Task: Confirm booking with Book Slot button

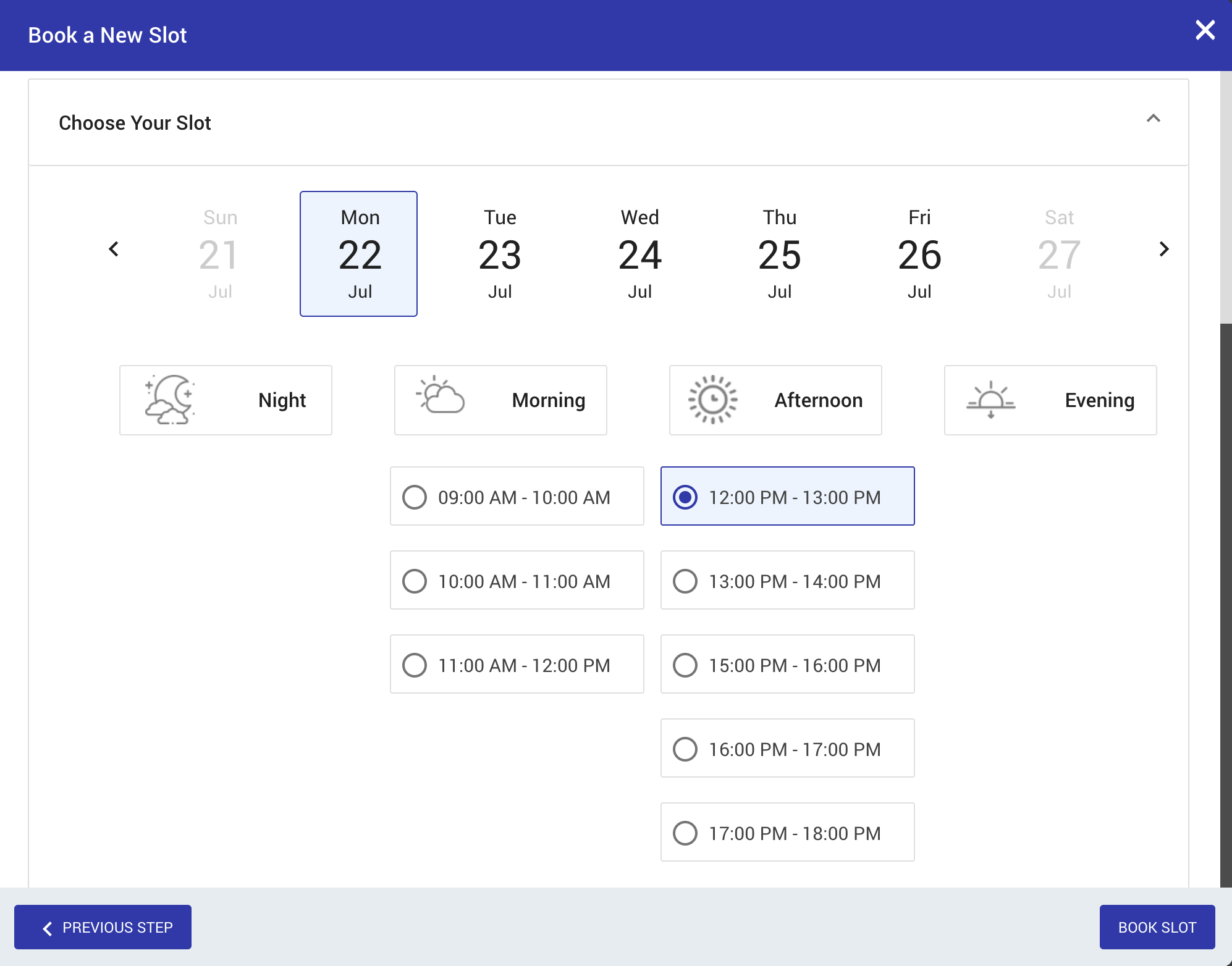Action: 1157,927
